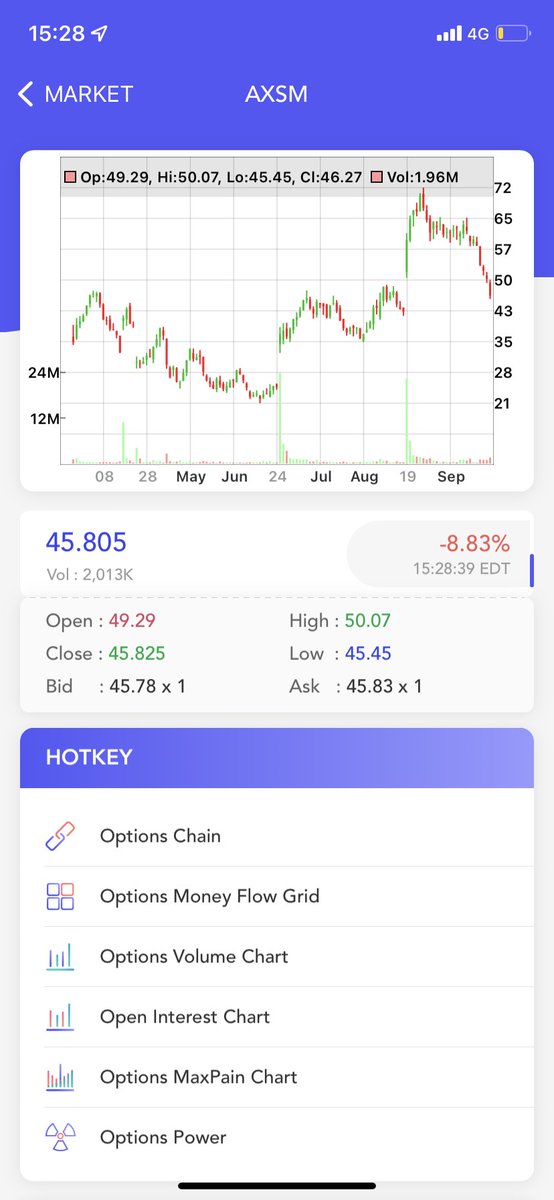The image size is (554, 1200).
Task: Tap the Vol:1.96M legend entry
Action: [x=415, y=178]
